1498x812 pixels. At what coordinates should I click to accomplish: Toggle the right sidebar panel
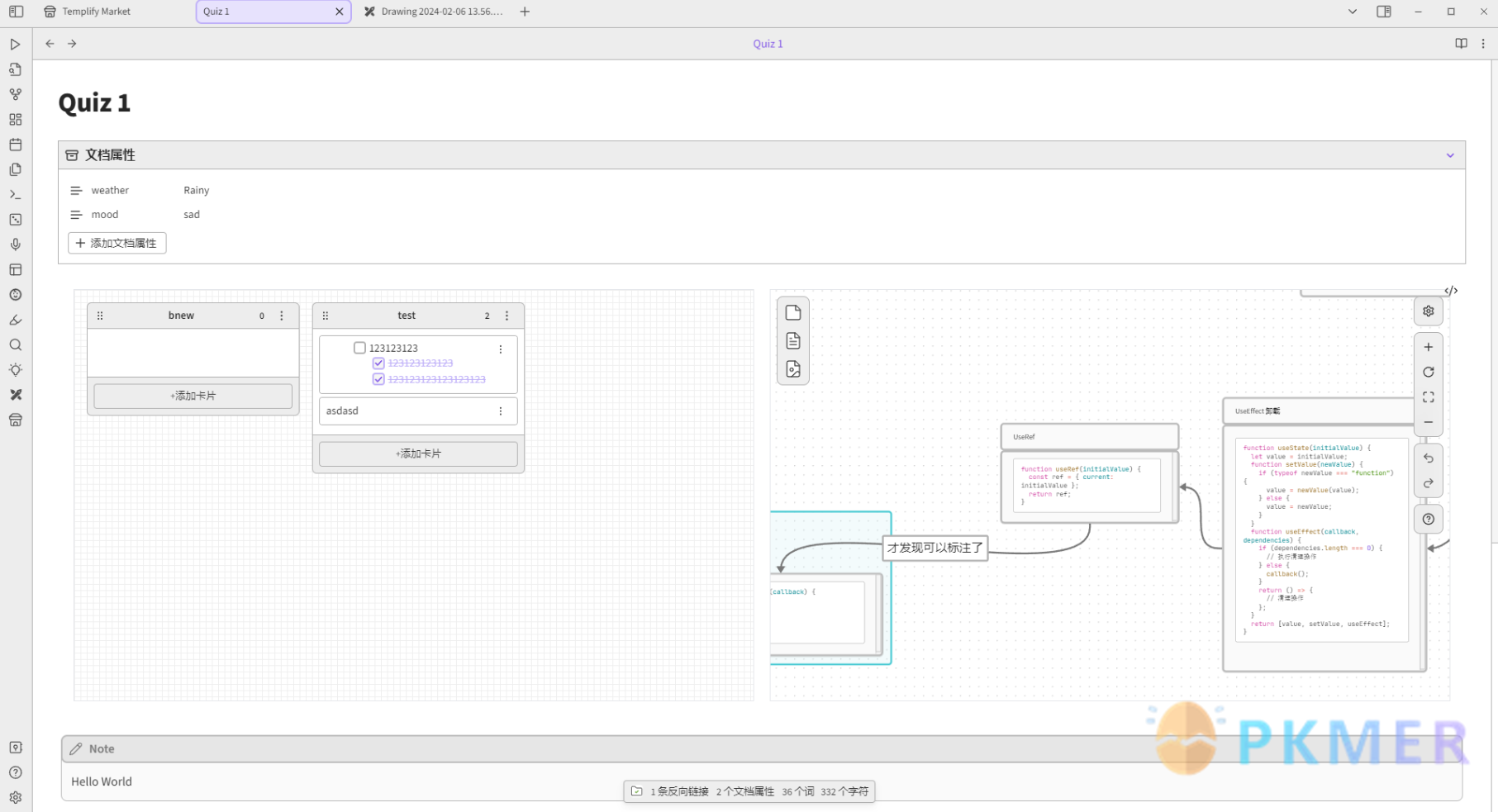(1384, 12)
